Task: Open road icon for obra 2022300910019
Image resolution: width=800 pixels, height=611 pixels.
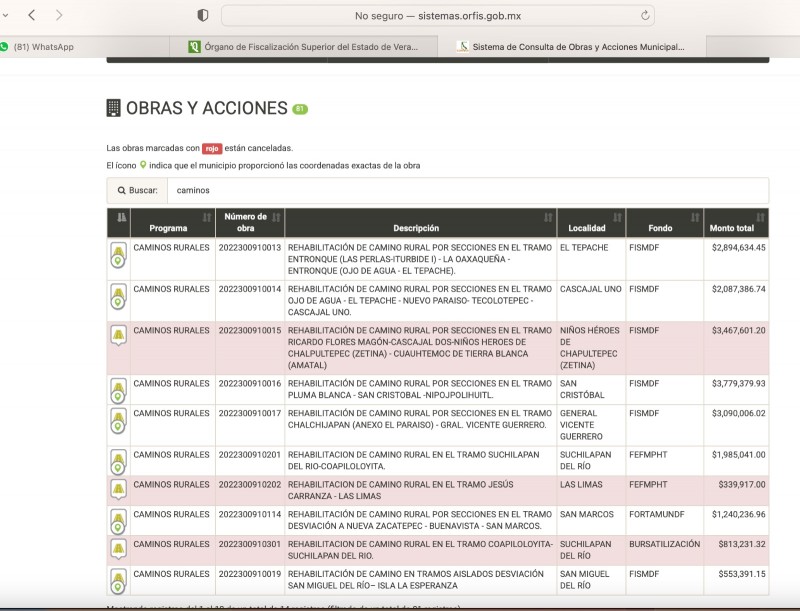Action: pyautogui.click(x=118, y=581)
